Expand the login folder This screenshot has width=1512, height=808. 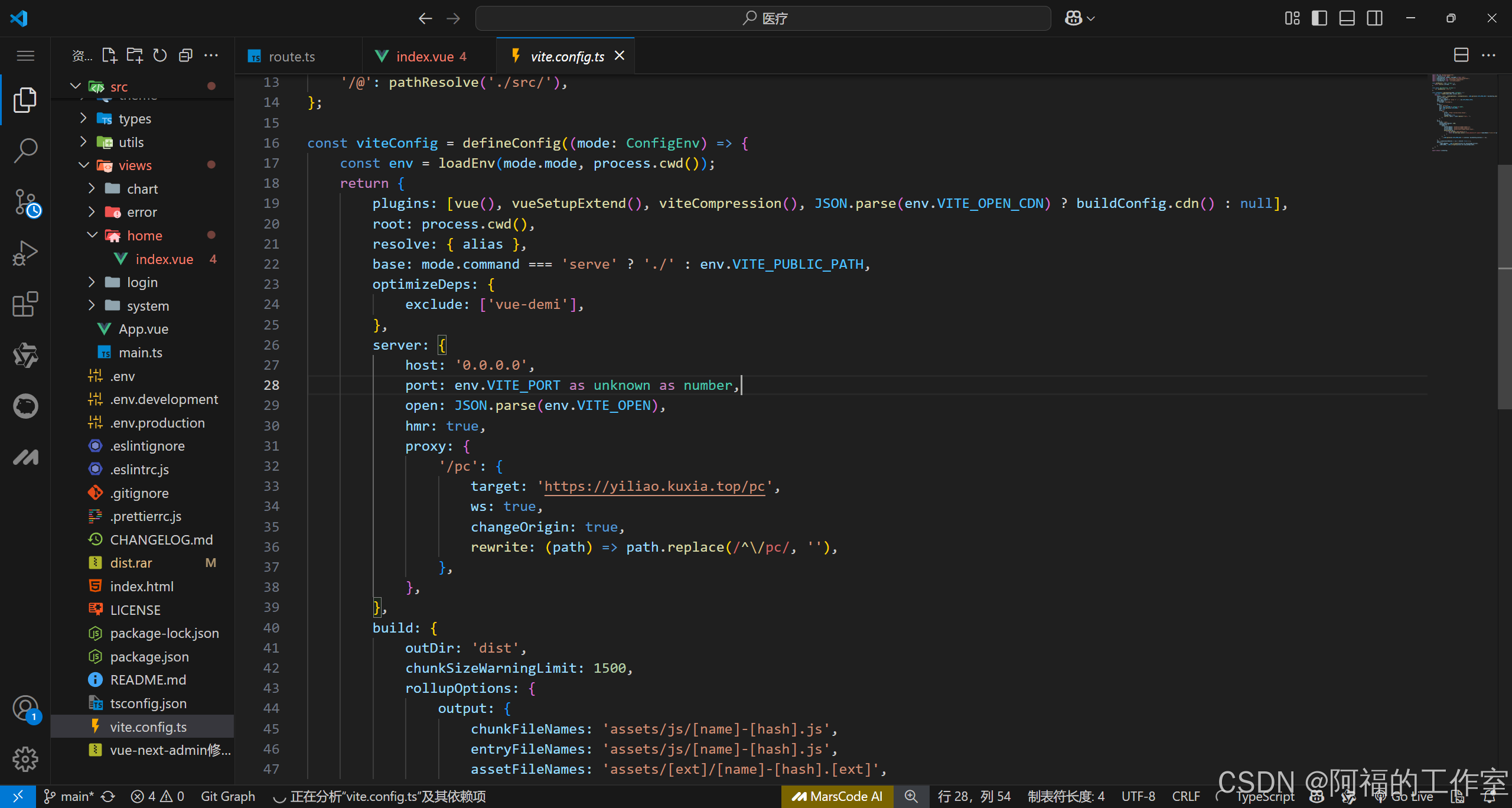(142, 282)
